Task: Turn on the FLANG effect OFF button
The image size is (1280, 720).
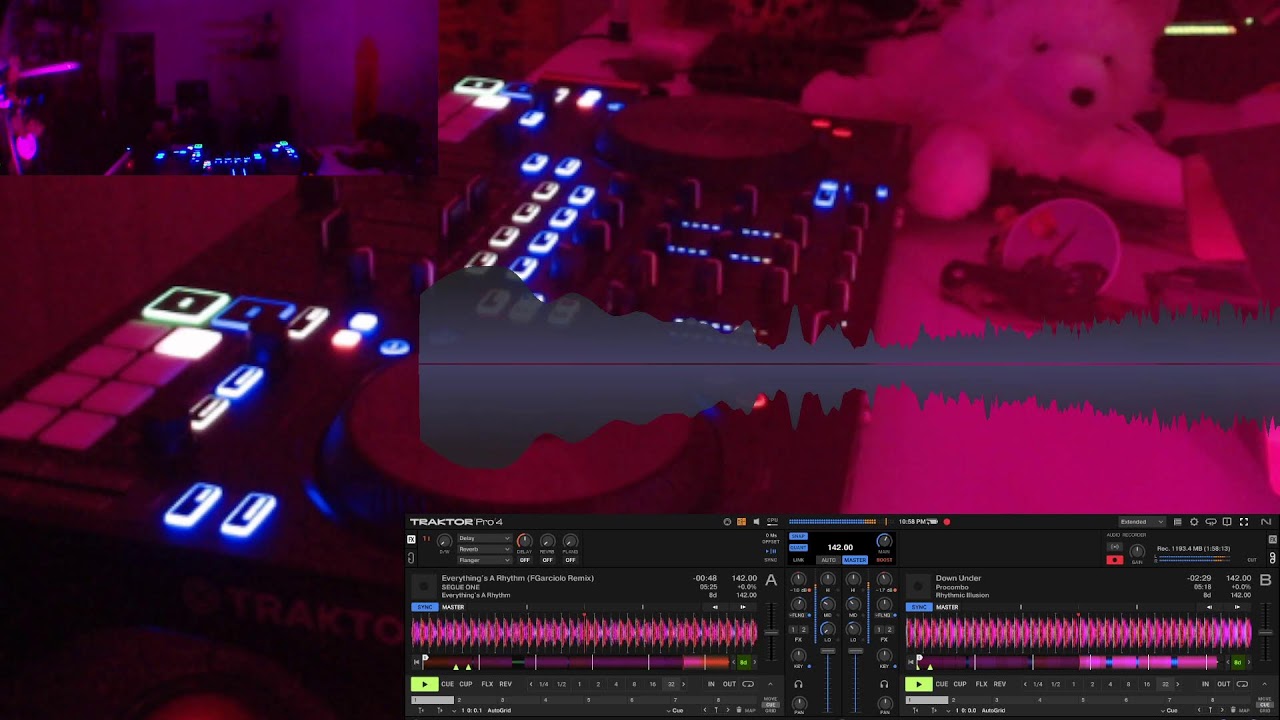Action: [570, 560]
